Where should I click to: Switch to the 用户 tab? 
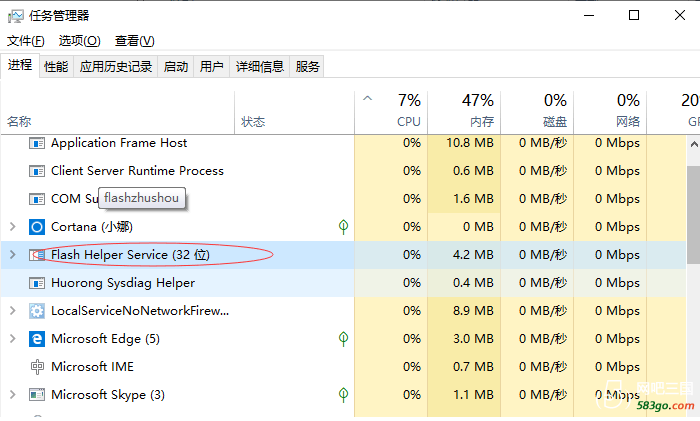[212, 67]
